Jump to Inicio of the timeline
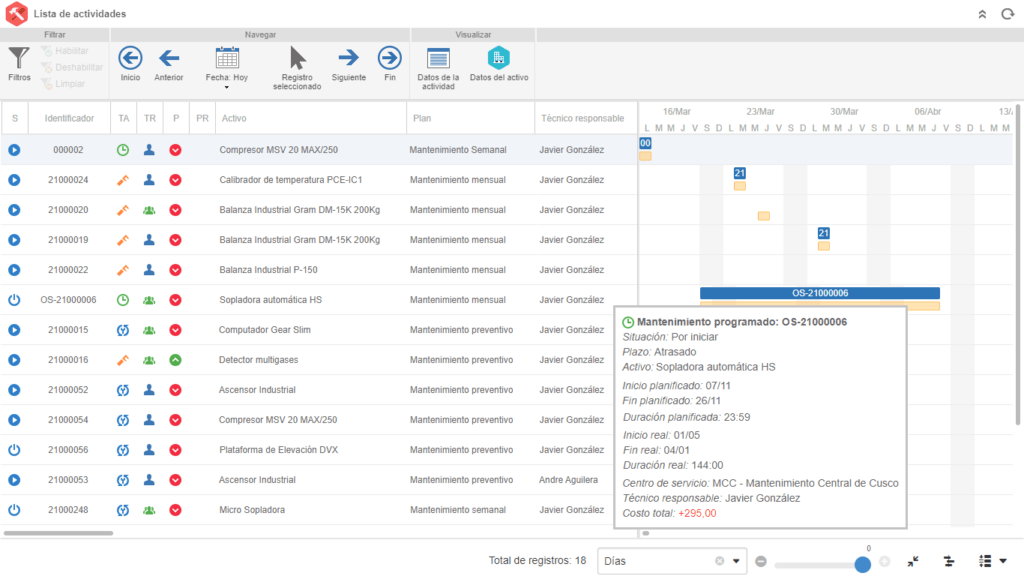1024x576 pixels. click(x=130, y=59)
